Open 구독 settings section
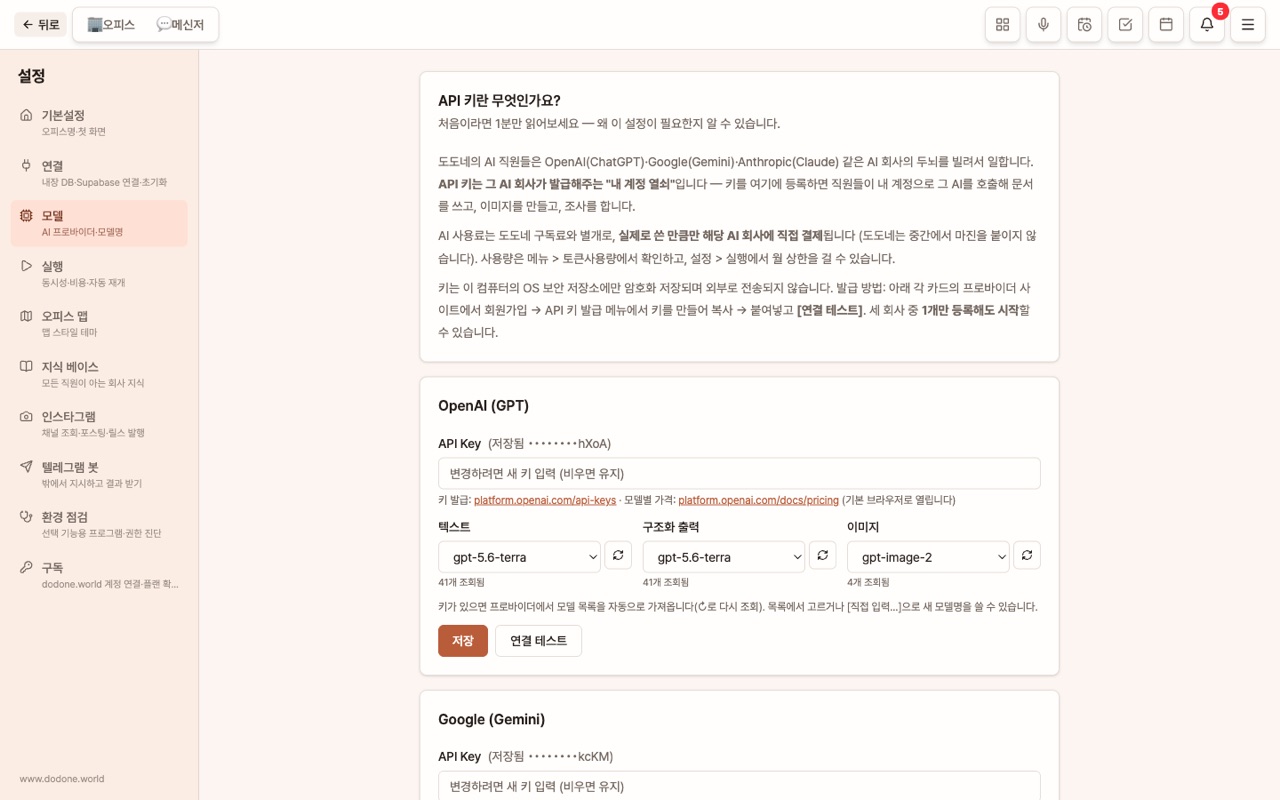 (99, 574)
